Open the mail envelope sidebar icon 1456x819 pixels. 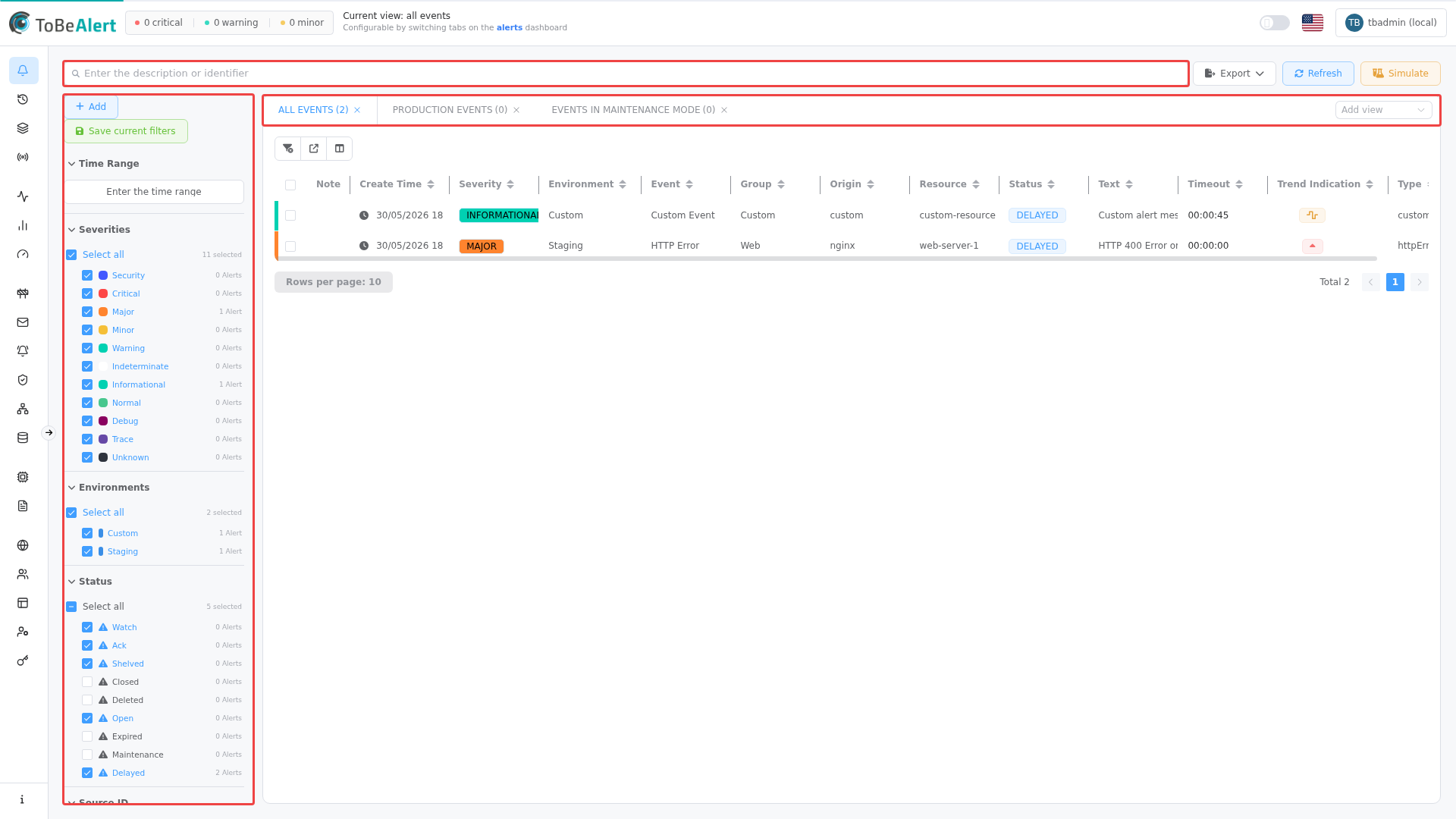tap(23, 322)
